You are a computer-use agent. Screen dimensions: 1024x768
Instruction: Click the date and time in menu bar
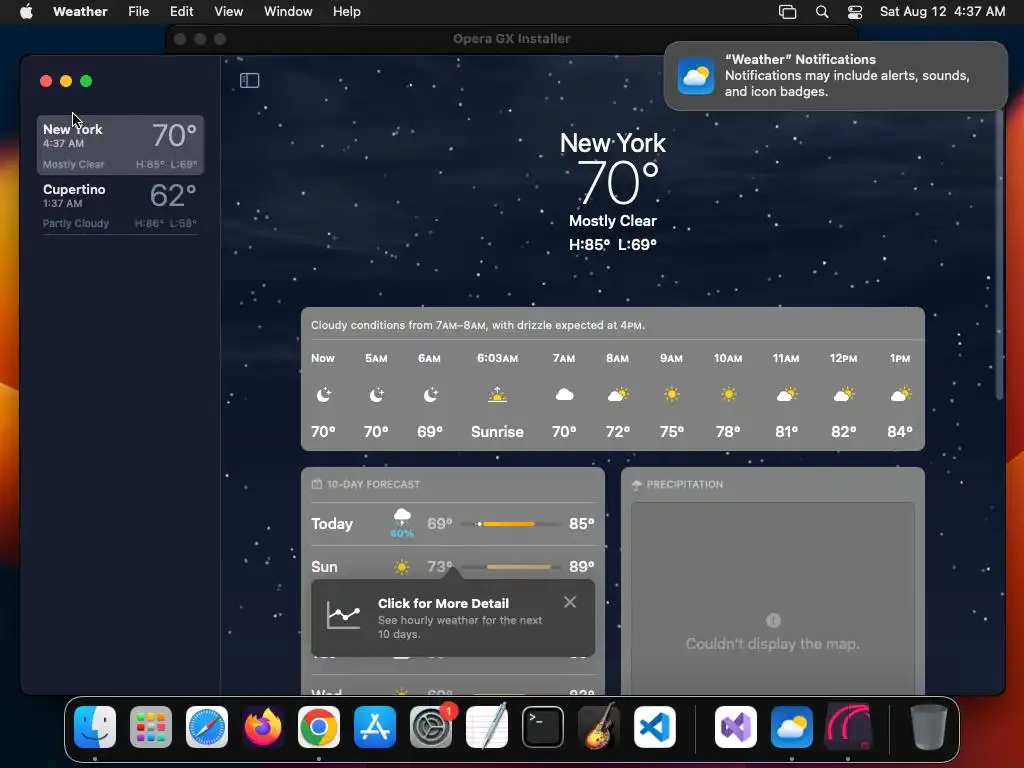[942, 12]
